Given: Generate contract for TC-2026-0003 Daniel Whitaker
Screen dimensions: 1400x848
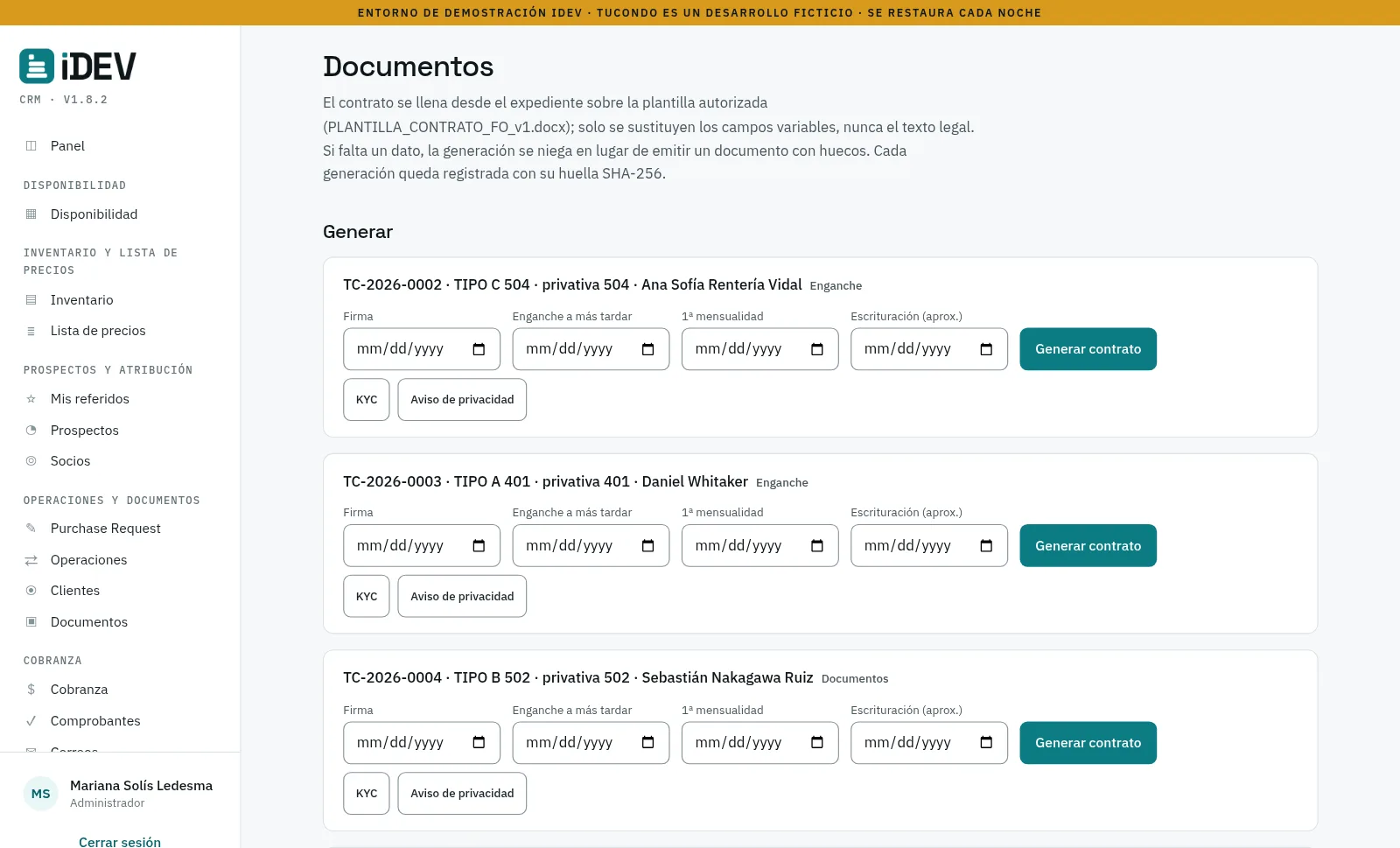Looking at the screenshot, I should click(1088, 546).
